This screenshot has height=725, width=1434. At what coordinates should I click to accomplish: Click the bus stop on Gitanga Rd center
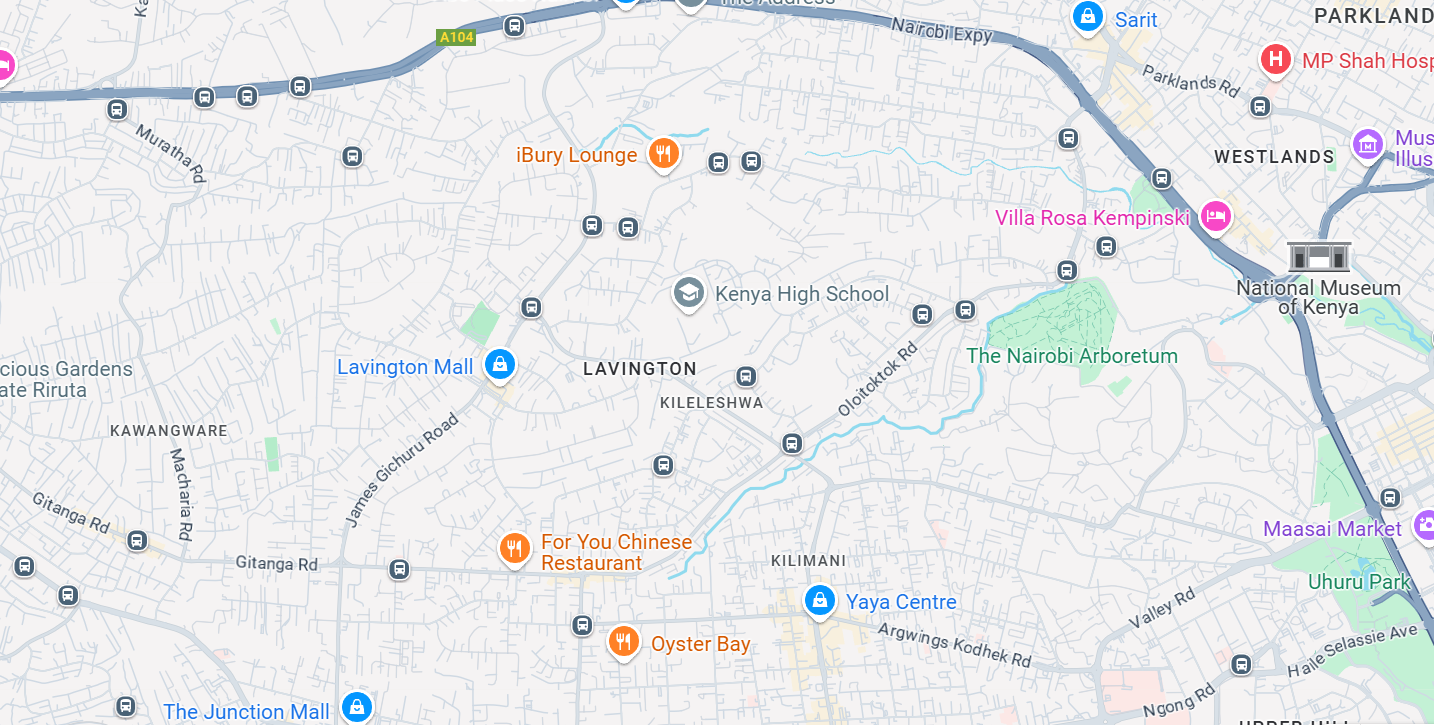(x=399, y=570)
